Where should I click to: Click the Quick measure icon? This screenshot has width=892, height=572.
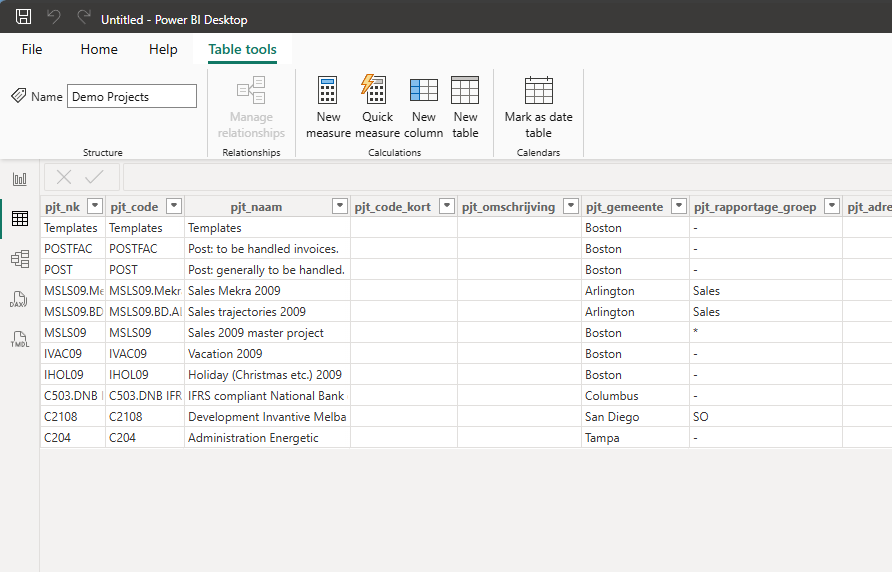coord(374,91)
